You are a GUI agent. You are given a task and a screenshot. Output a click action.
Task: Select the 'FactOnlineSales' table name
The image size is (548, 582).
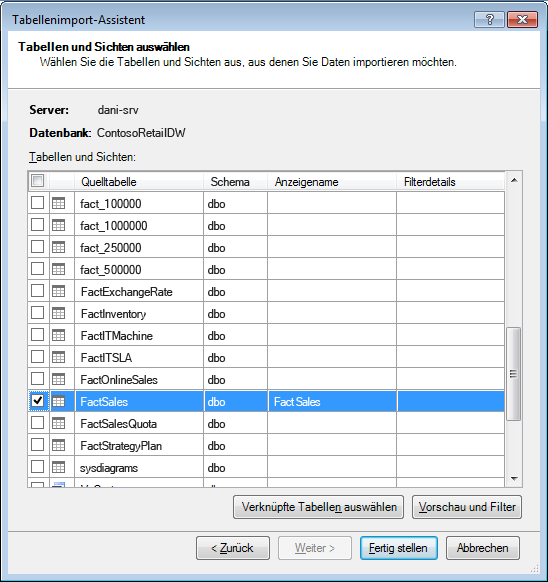pos(119,380)
